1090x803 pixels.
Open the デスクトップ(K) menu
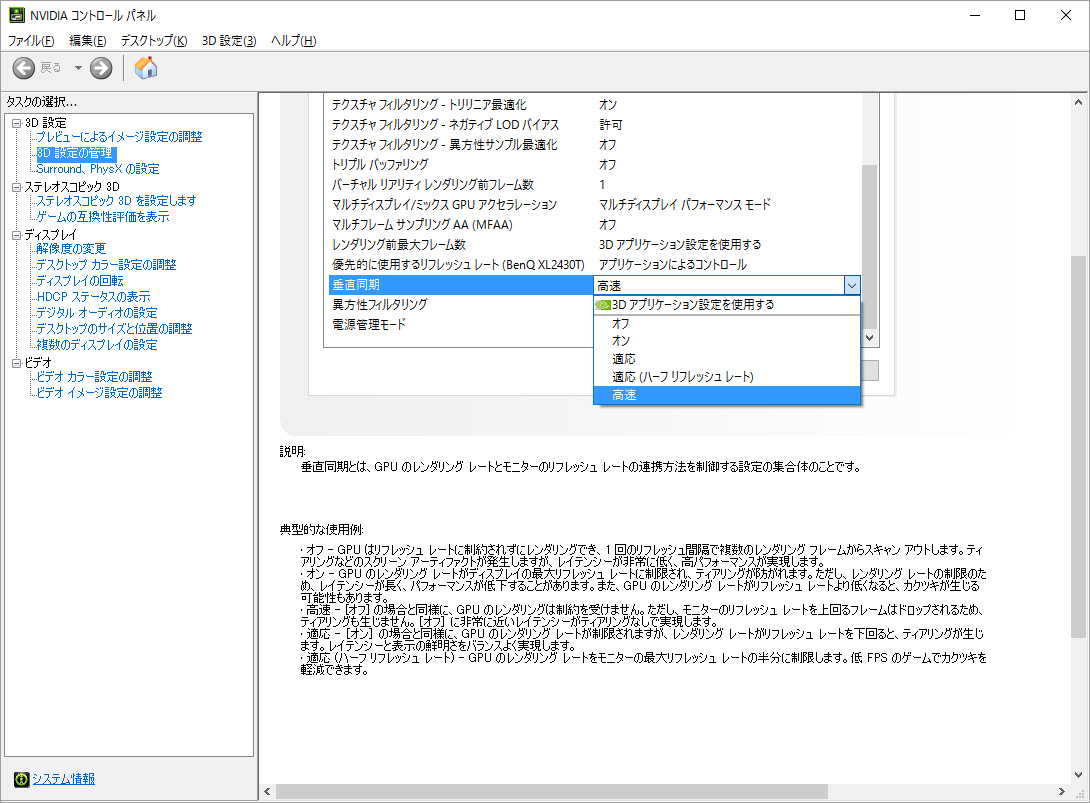click(x=154, y=41)
